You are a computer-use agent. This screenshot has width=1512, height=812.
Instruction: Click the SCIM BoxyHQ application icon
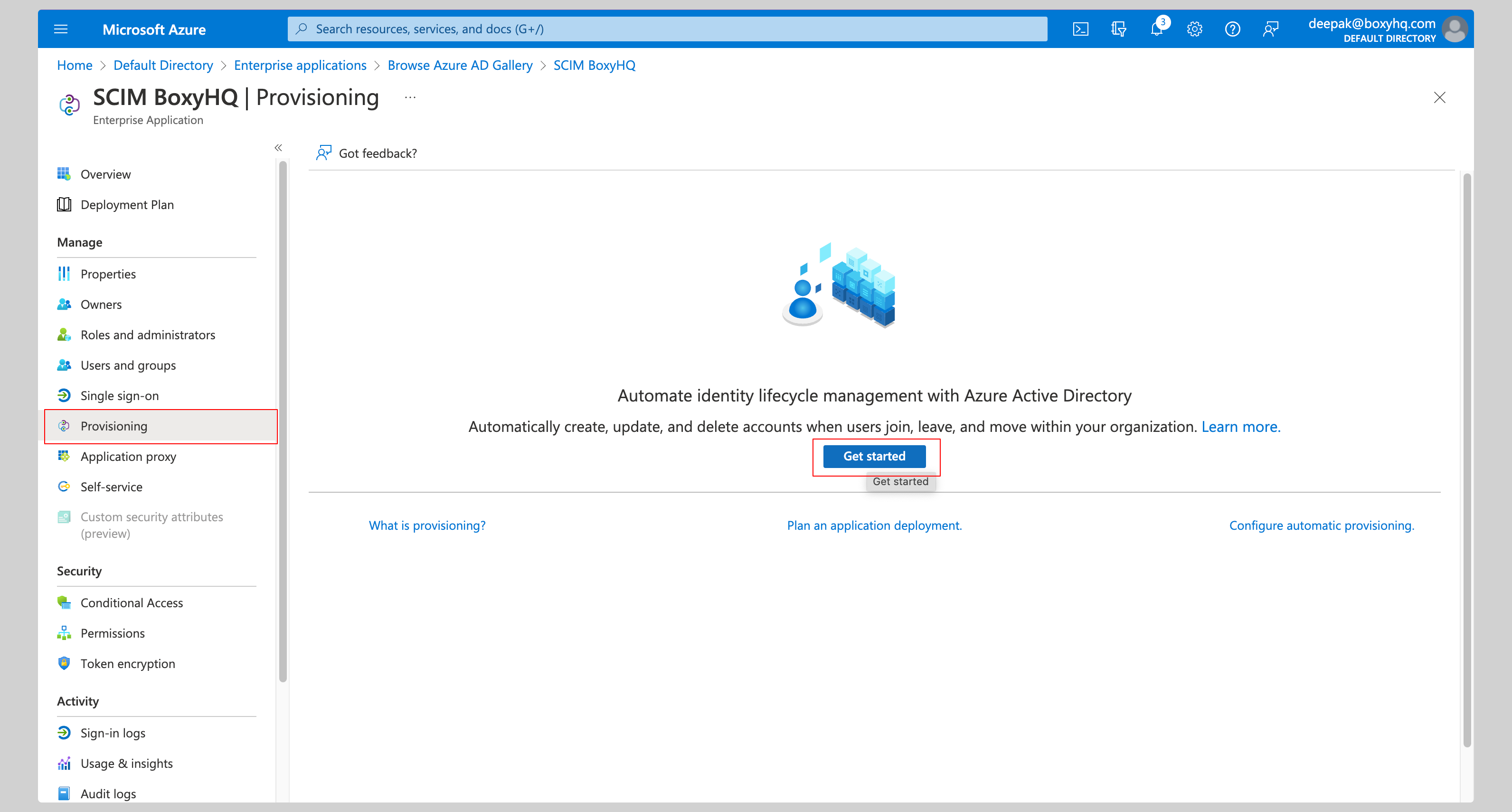pyautogui.click(x=70, y=105)
